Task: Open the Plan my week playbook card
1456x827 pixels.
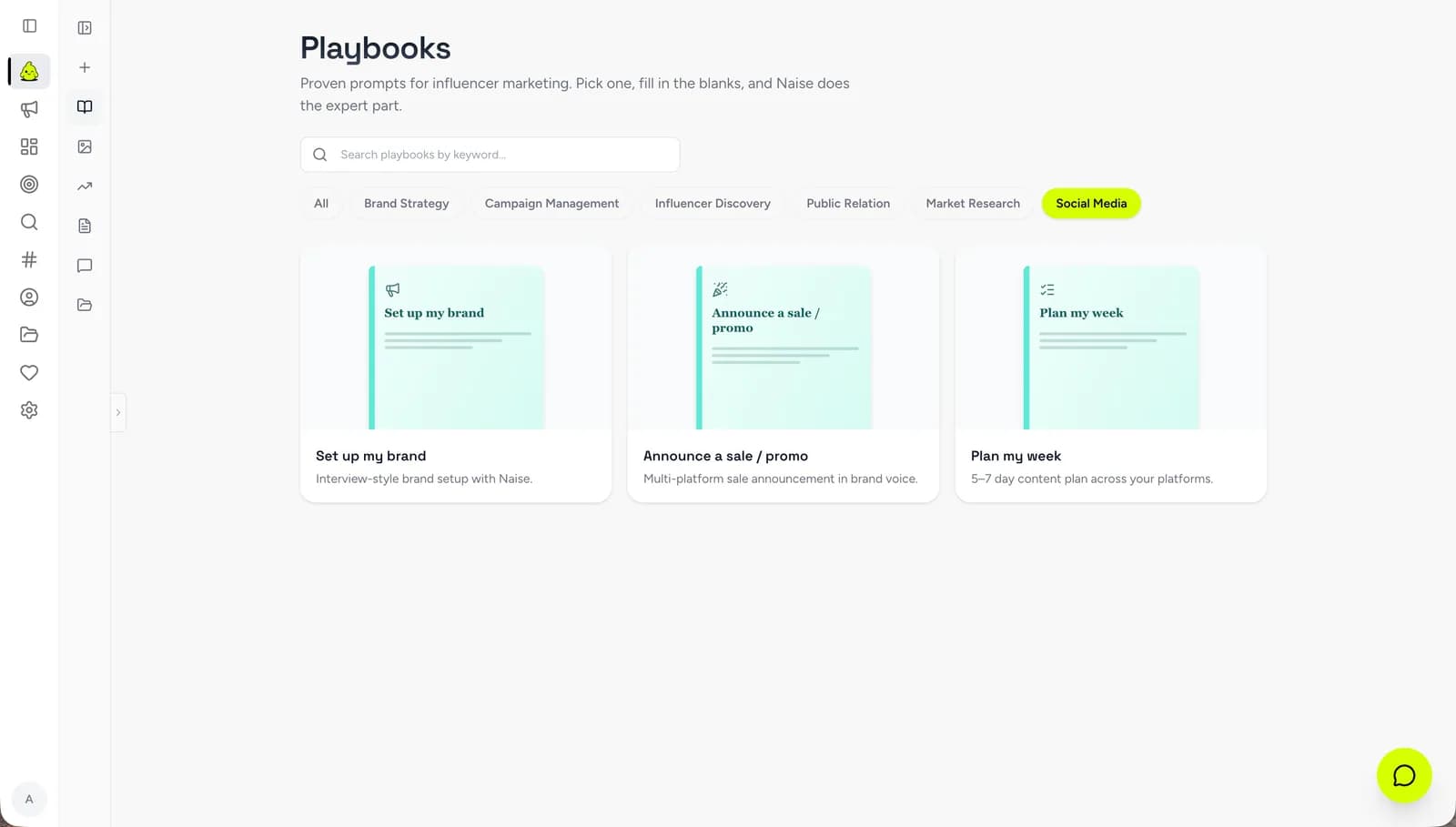Action: point(1110,373)
